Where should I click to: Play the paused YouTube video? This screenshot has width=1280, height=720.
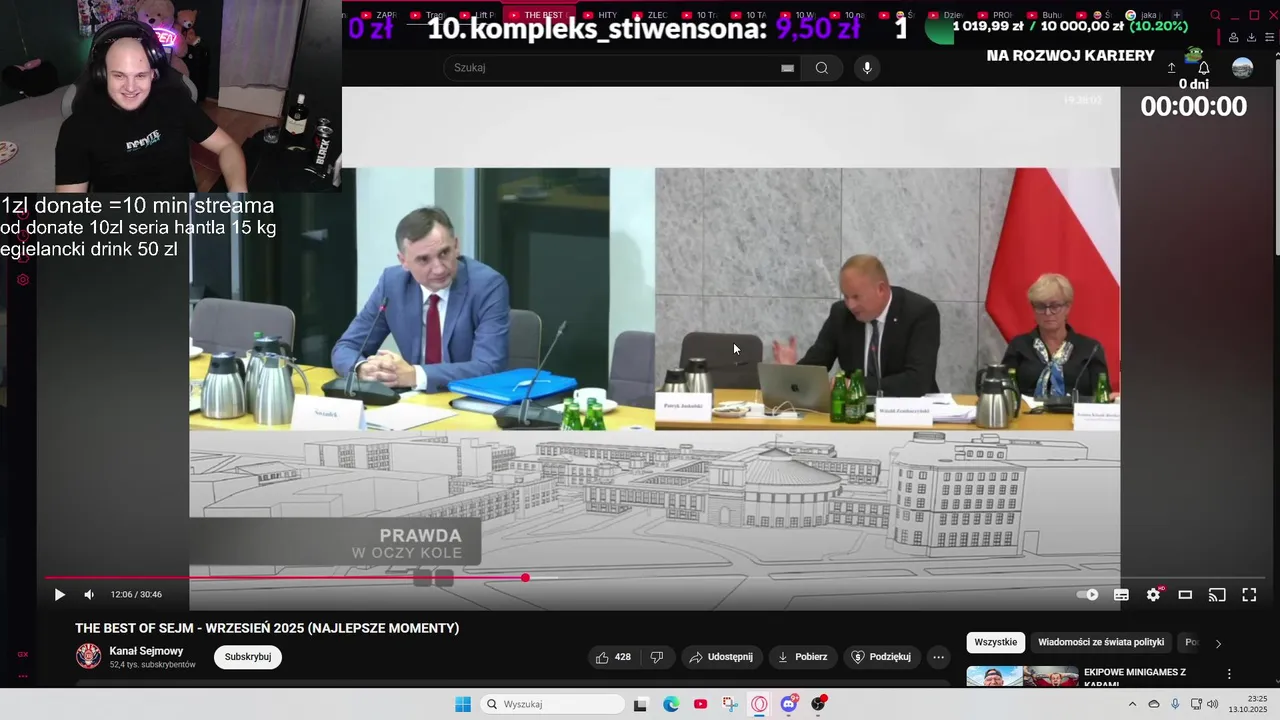point(59,595)
